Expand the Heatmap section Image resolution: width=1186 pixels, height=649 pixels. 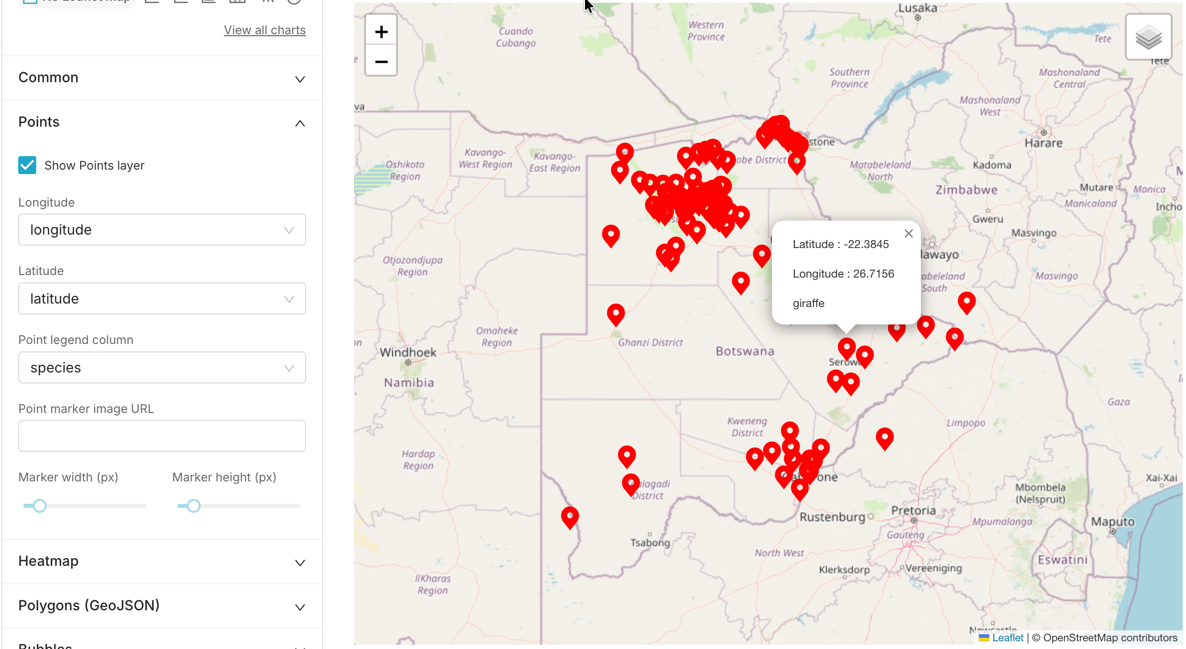(x=162, y=561)
